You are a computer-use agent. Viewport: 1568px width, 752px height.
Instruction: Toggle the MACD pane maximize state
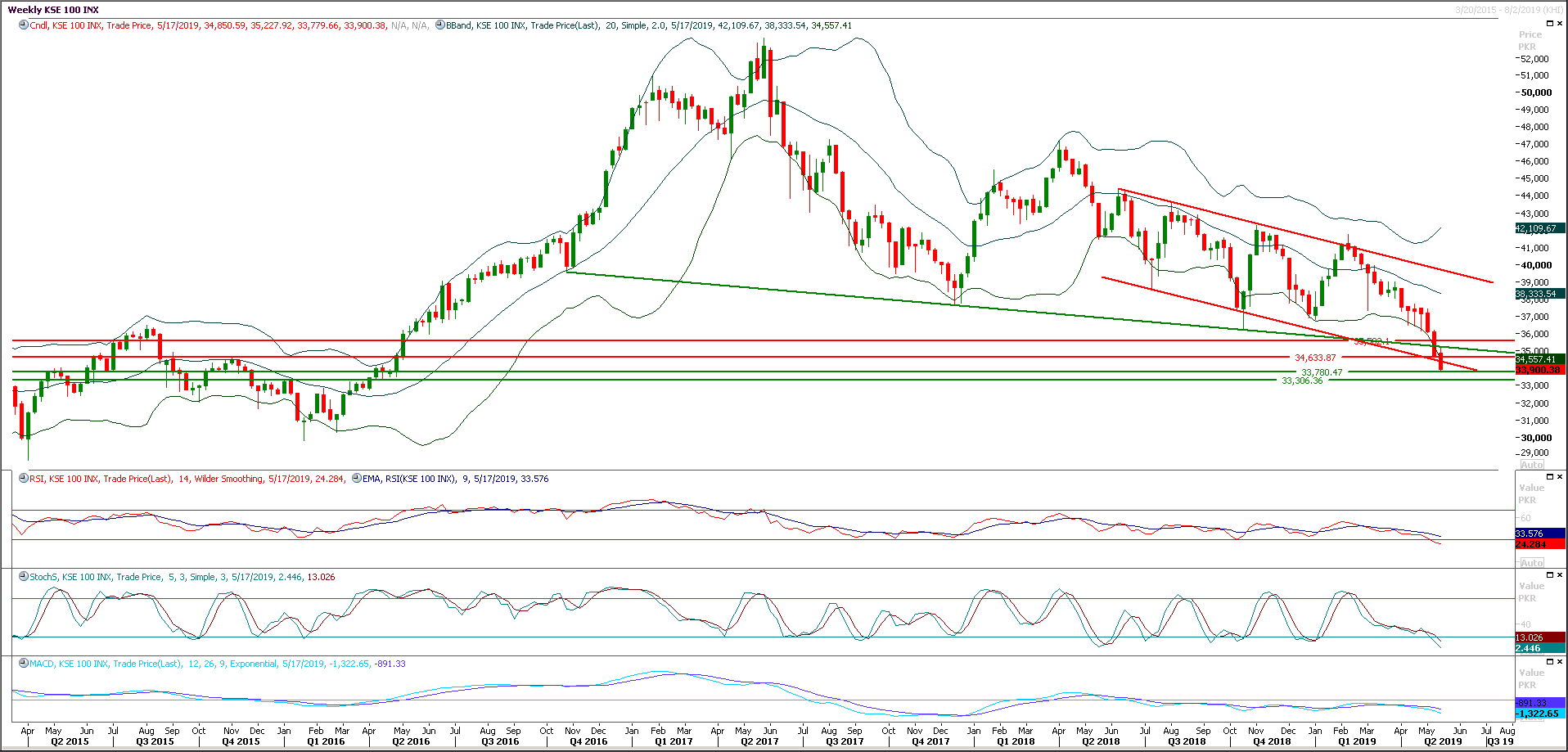point(1549,660)
